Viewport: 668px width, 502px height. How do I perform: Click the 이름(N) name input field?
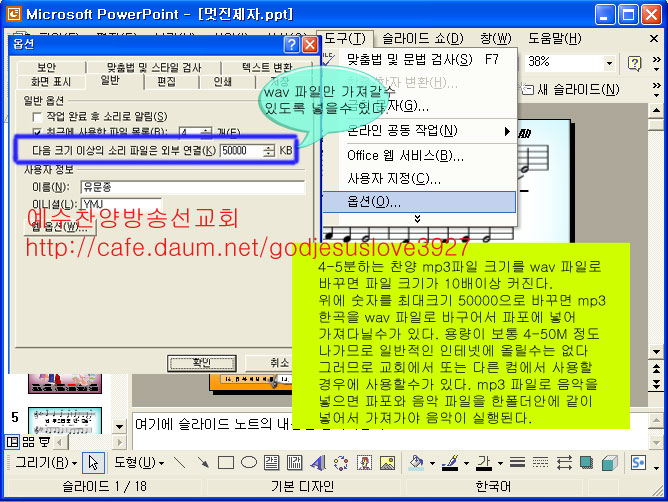click(x=193, y=187)
